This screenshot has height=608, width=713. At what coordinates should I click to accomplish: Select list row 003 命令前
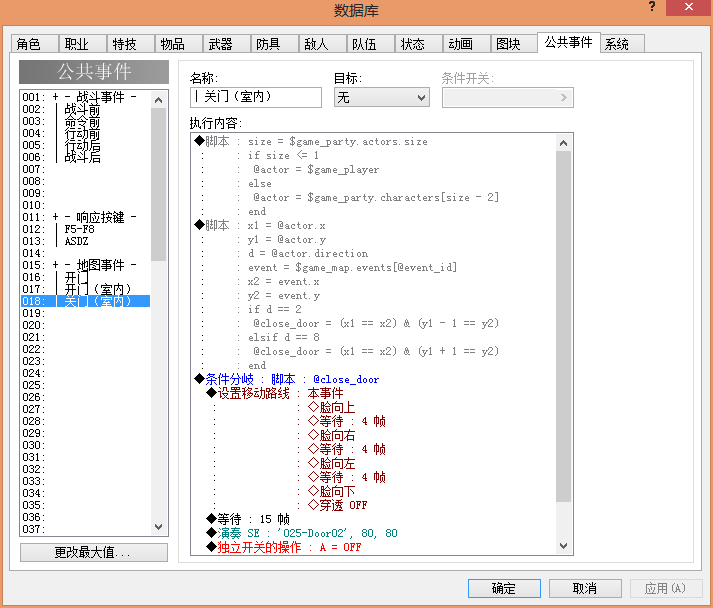tap(85, 121)
